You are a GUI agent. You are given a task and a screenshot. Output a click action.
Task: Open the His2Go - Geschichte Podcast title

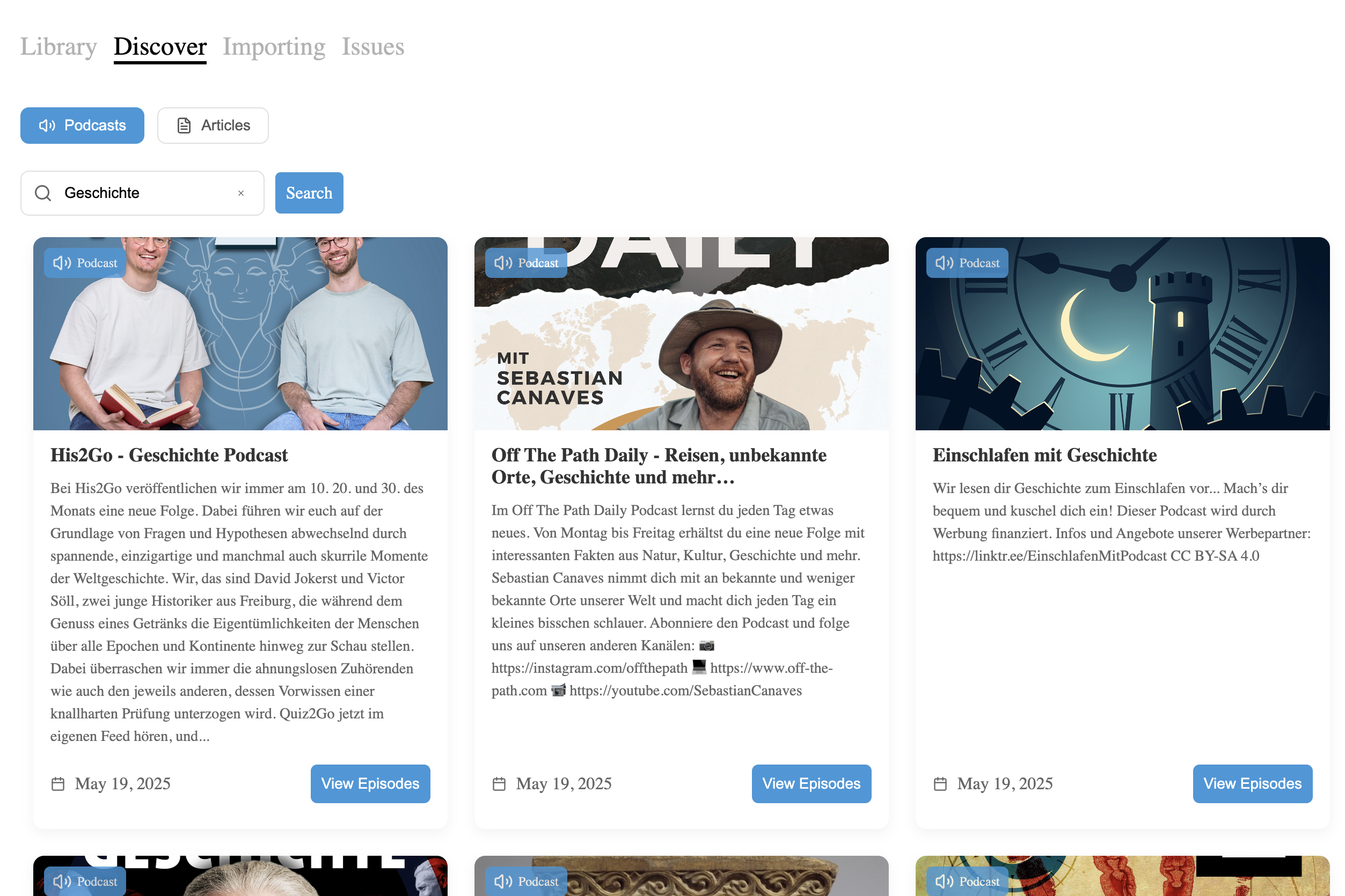pos(169,455)
